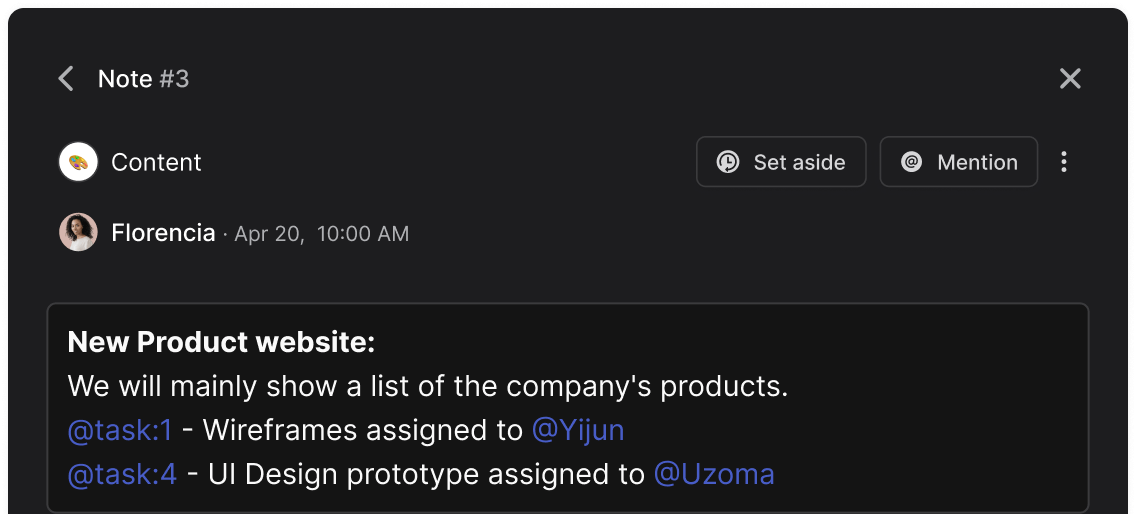
Task: Click the Content palette icon
Action: (x=78, y=162)
